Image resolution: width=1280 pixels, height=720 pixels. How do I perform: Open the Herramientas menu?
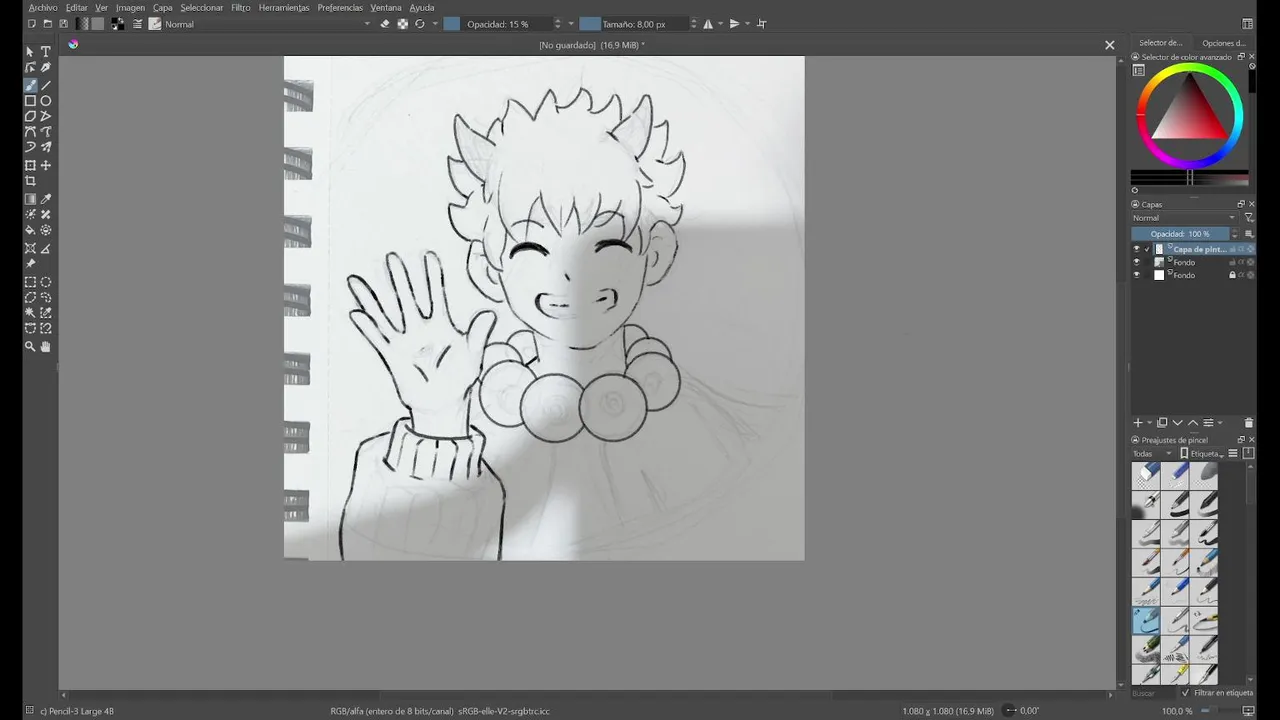[284, 7]
